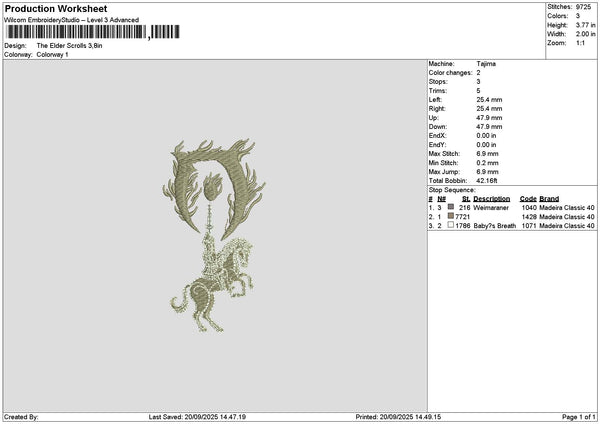Viewport: 600px width, 424px height.
Task: Click the 'Up:' value 47.9 mm
Action: click(x=489, y=118)
